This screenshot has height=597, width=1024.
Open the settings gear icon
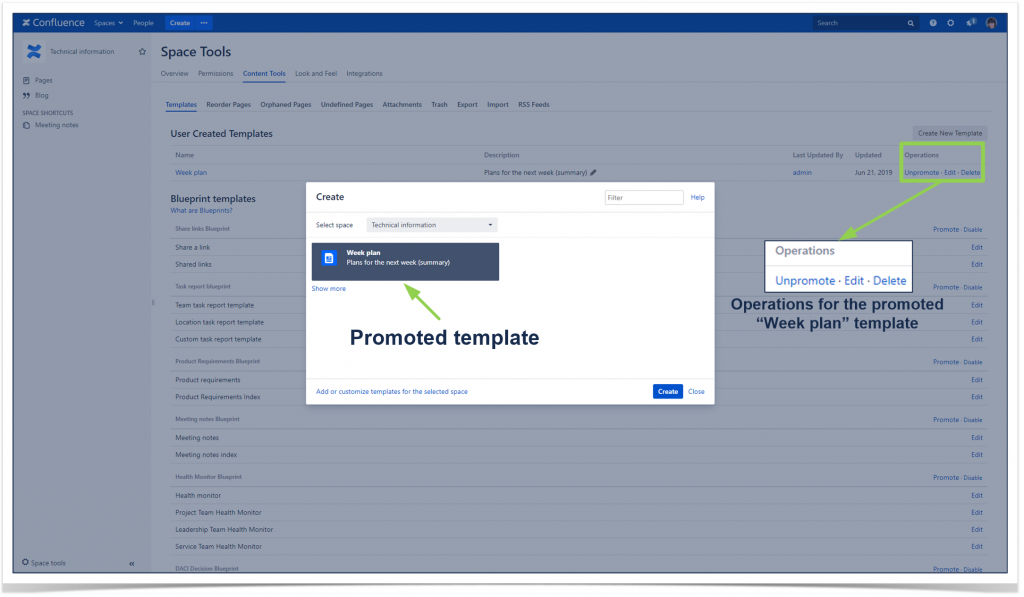pyautogui.click(x=951, y=22)
